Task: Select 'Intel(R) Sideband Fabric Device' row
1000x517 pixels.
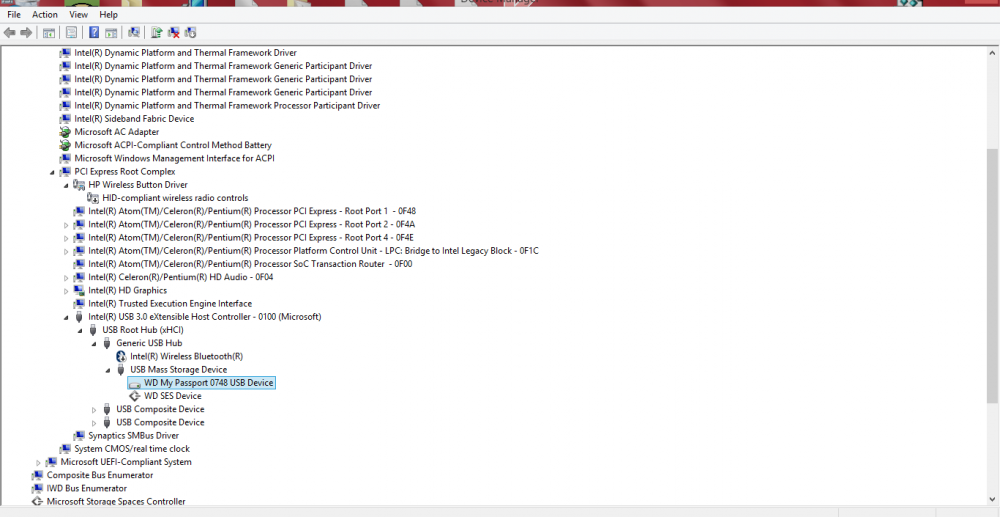Action: pyautogui.click(x=134, y=119)
